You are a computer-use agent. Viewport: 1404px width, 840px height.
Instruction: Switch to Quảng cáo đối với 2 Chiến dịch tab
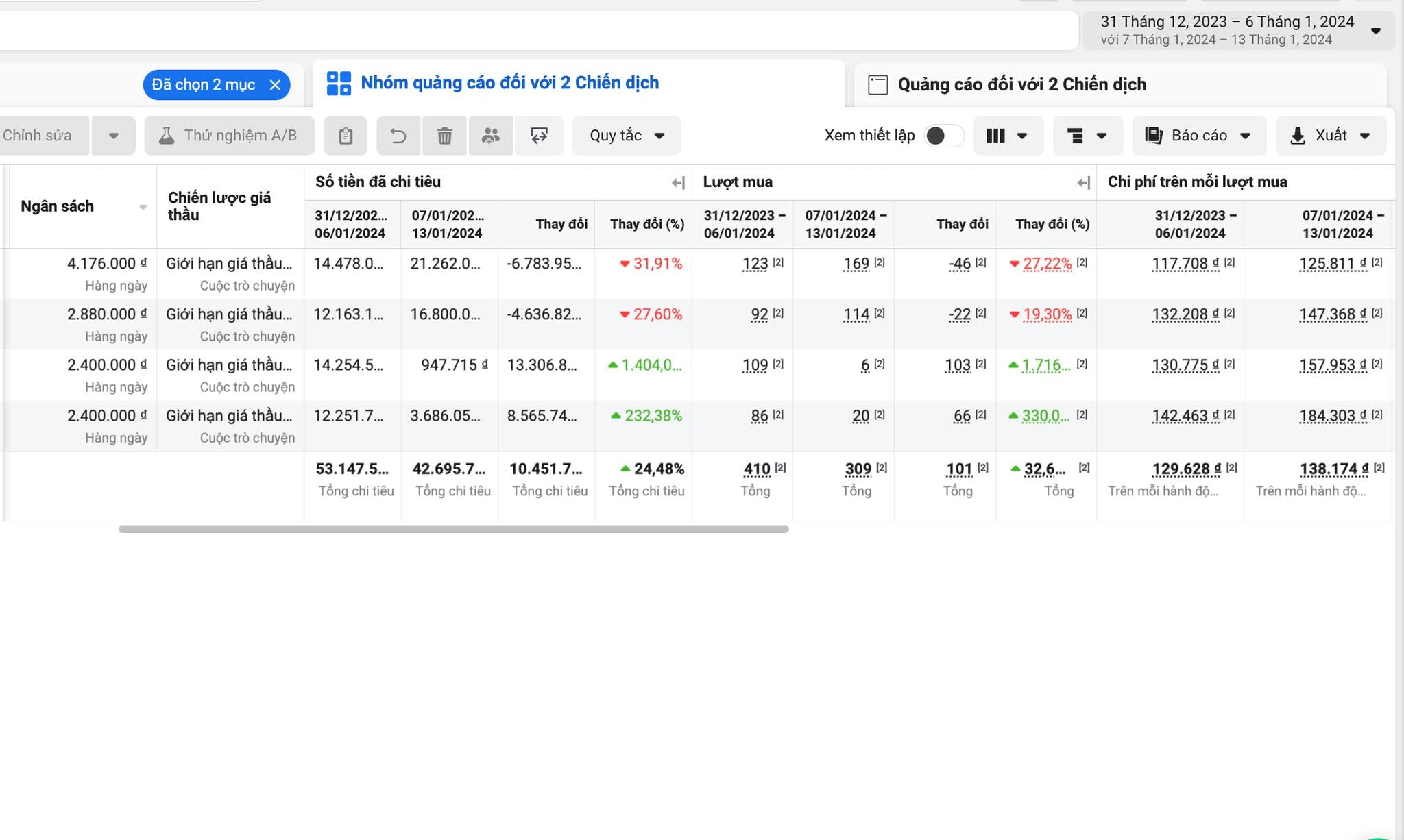point(1021,85)
